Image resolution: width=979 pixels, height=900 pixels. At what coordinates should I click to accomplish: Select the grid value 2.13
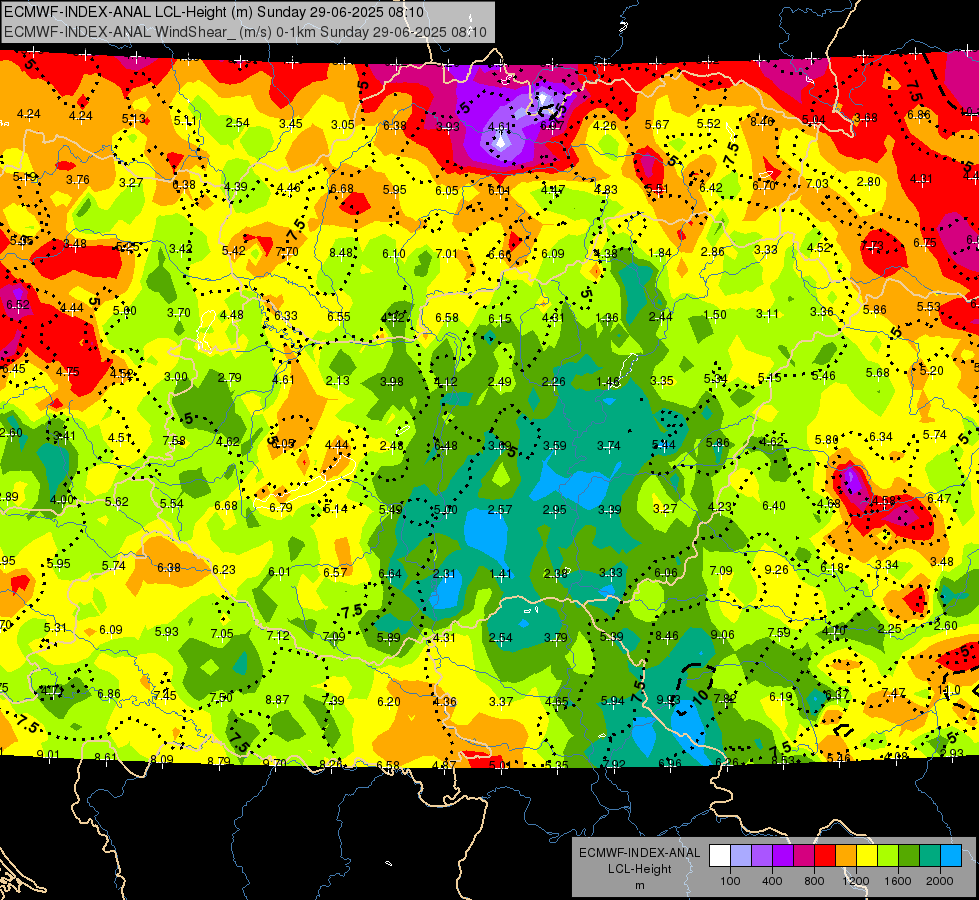pyautogui.click(x=338, y=380)
